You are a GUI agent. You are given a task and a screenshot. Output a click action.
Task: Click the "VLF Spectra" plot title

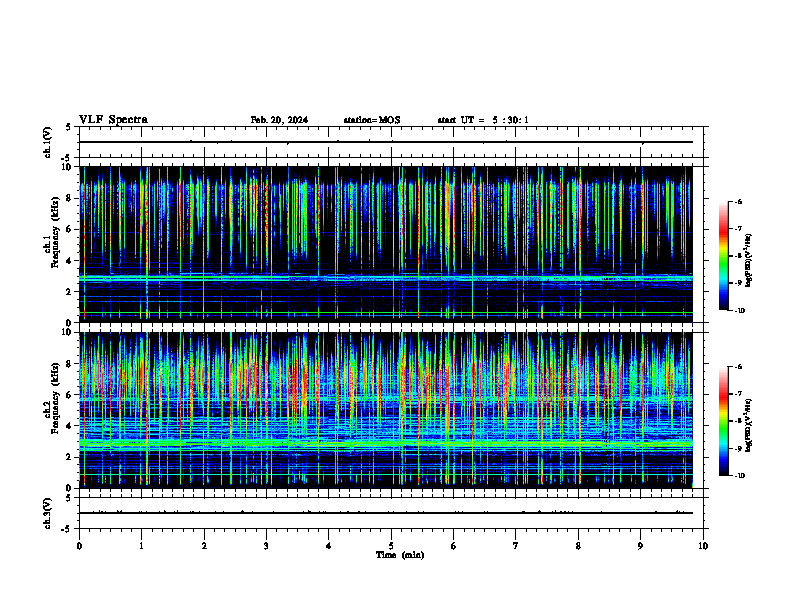113,119
